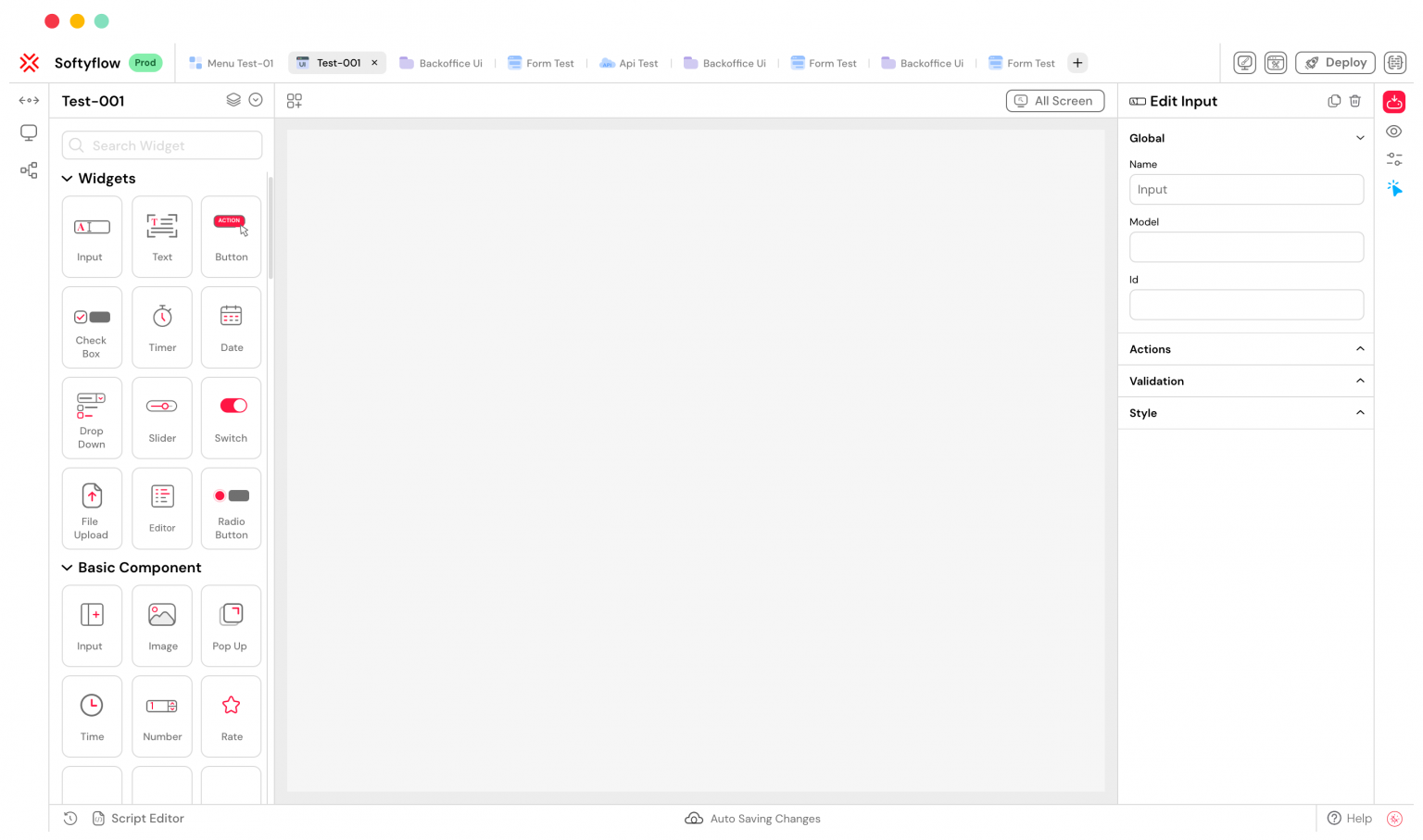Open the screen preview icon in left sidebar
Screen dimensions: 1423x840
pyautogui.click(x=29, y=132)
